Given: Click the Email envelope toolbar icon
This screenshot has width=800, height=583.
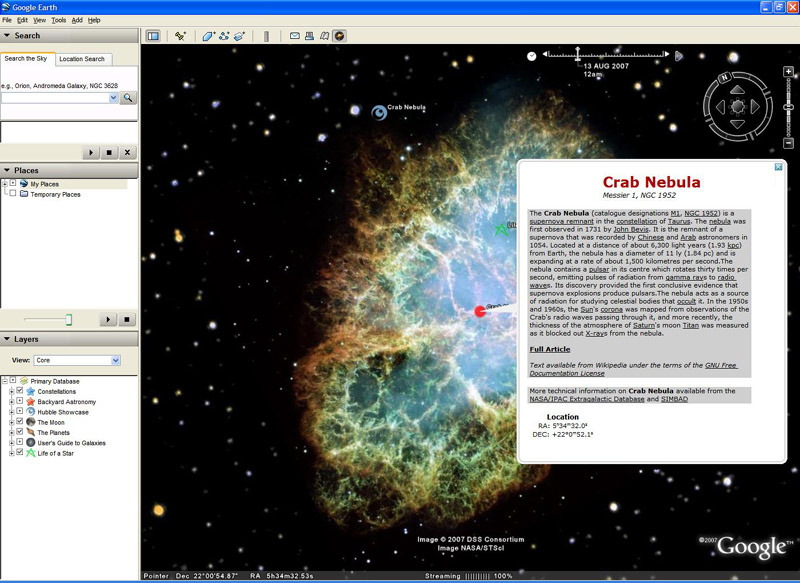Looking at the screenshot, I should [295, 36].
